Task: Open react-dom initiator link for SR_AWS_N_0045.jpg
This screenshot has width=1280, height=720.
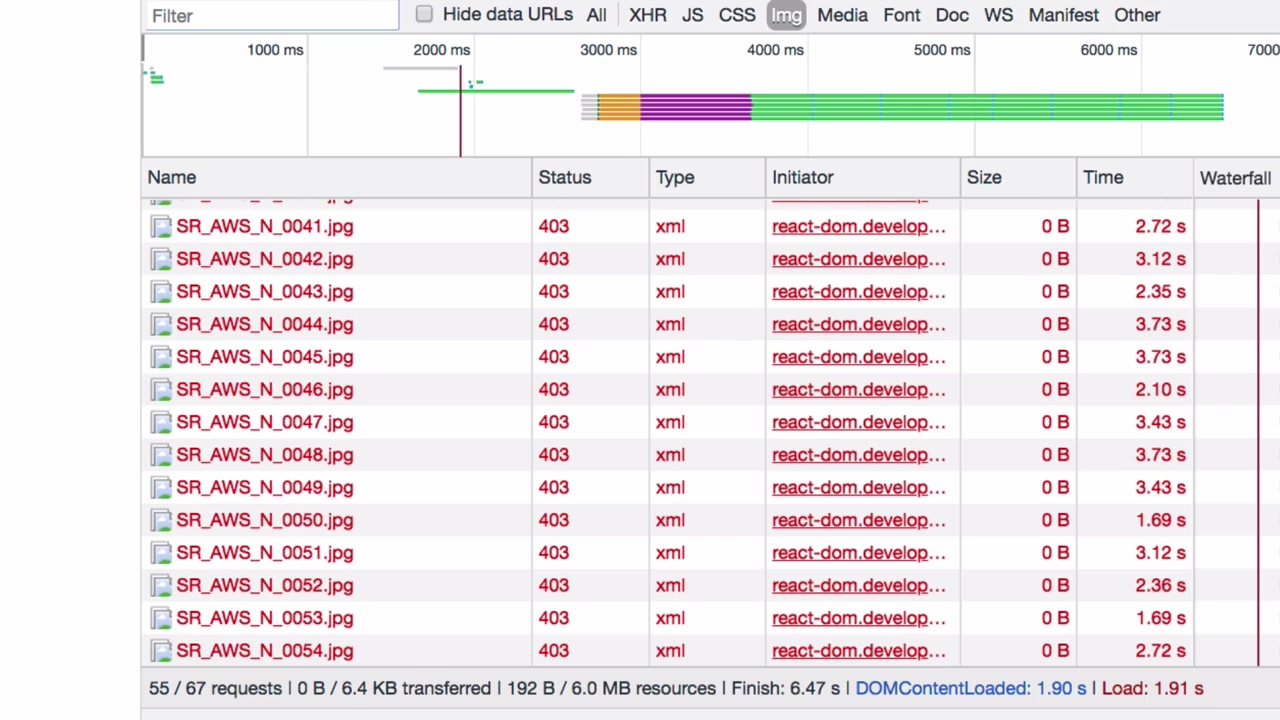Action: tap(858, 357)
